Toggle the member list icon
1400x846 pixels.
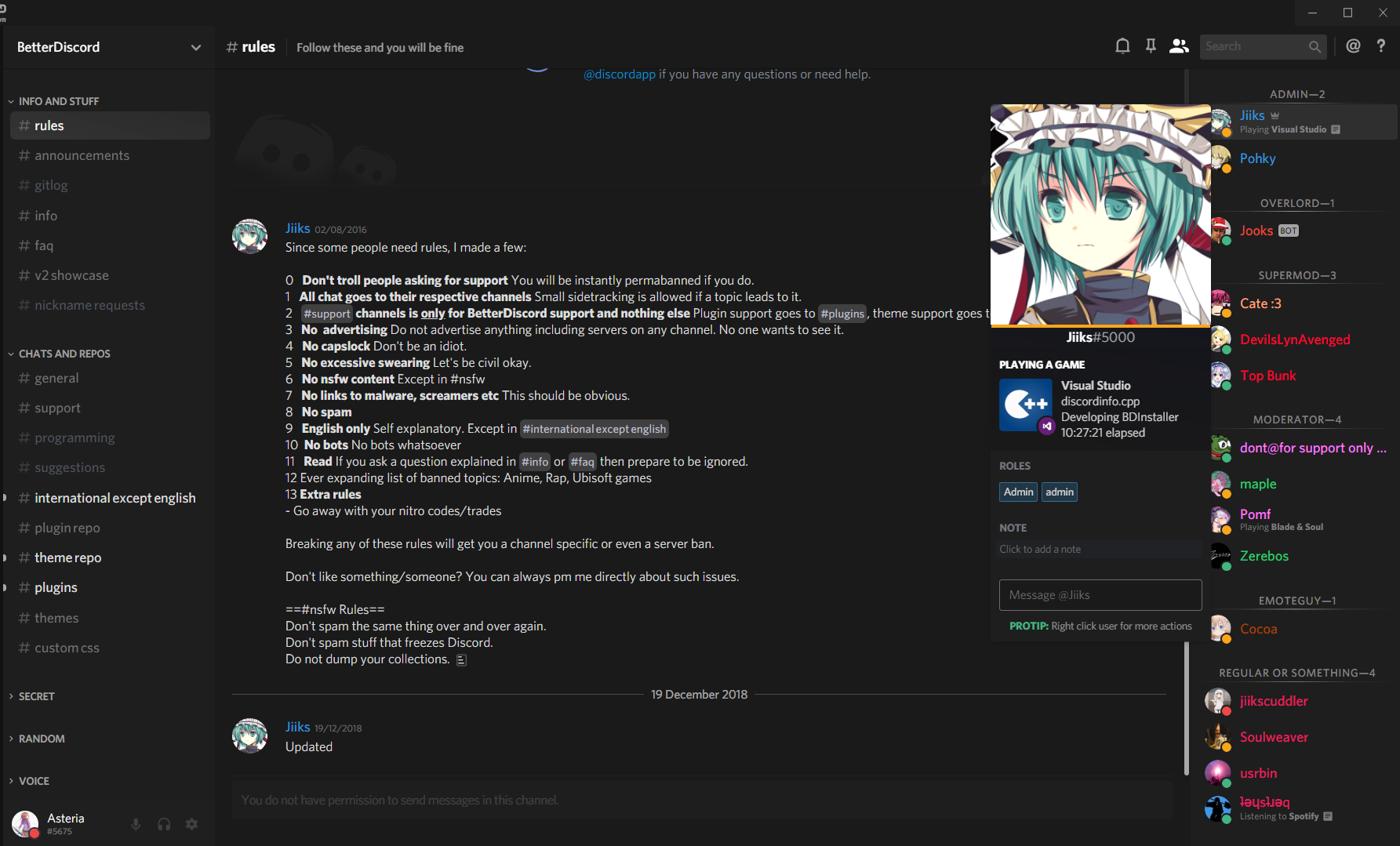pos(1179,47)
